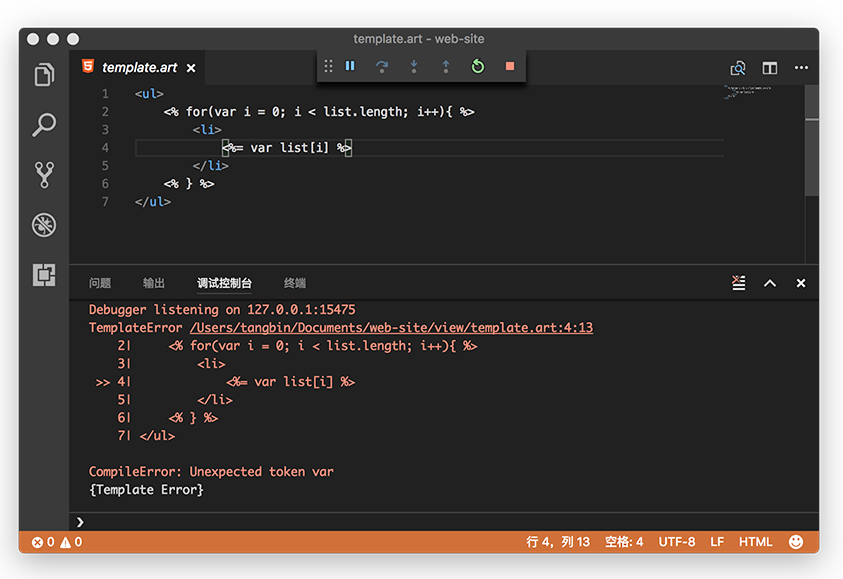Viewport: 843px width, 579px height.
Task: Stop the debugging session
Action: tap(510, 66)
